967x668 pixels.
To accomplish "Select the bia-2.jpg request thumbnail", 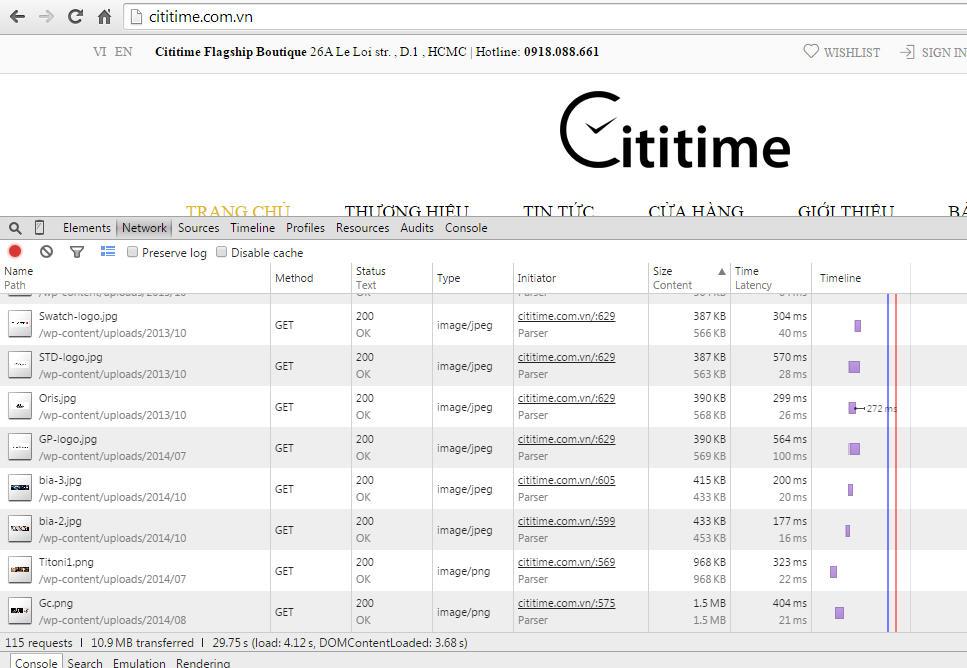I will (20, 529).
